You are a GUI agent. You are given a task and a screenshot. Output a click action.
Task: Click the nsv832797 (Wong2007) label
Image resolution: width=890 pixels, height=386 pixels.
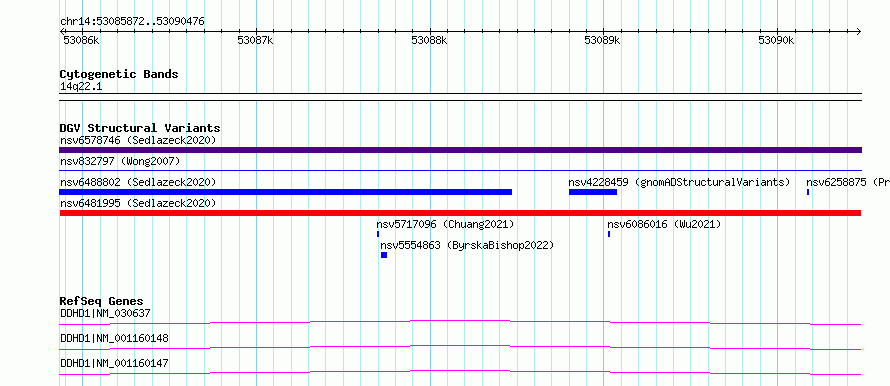click(x=120, y=162)
